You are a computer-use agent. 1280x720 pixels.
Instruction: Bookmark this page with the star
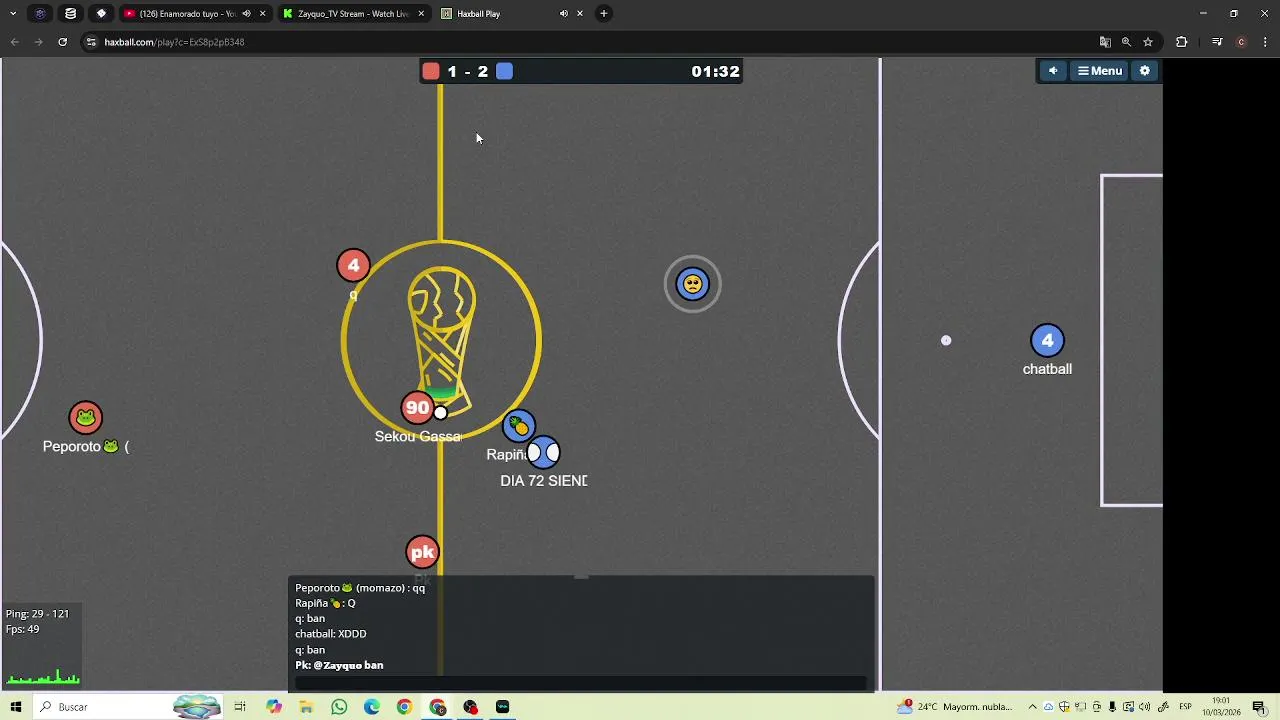click(x=1148, y=42)
